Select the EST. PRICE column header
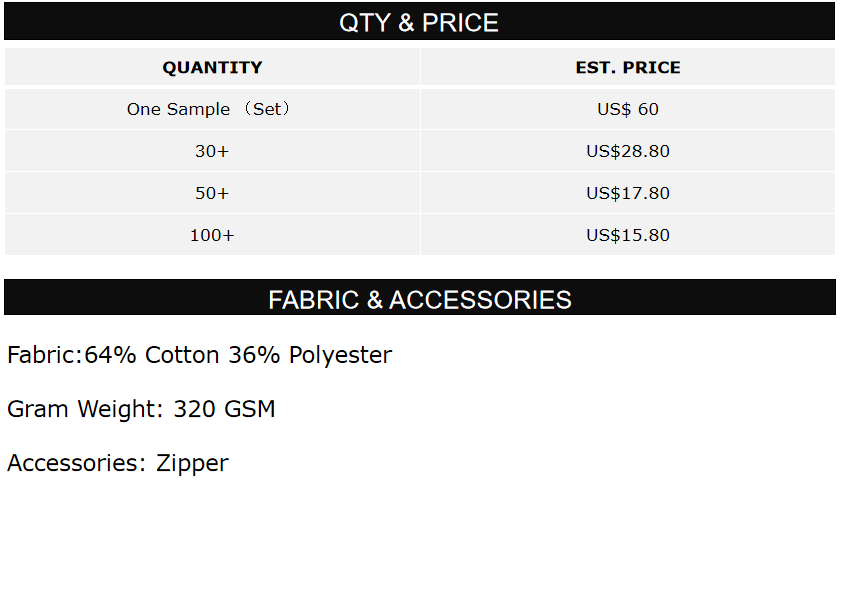The width and height of the screenshot is (841, 597). [628, 68]
